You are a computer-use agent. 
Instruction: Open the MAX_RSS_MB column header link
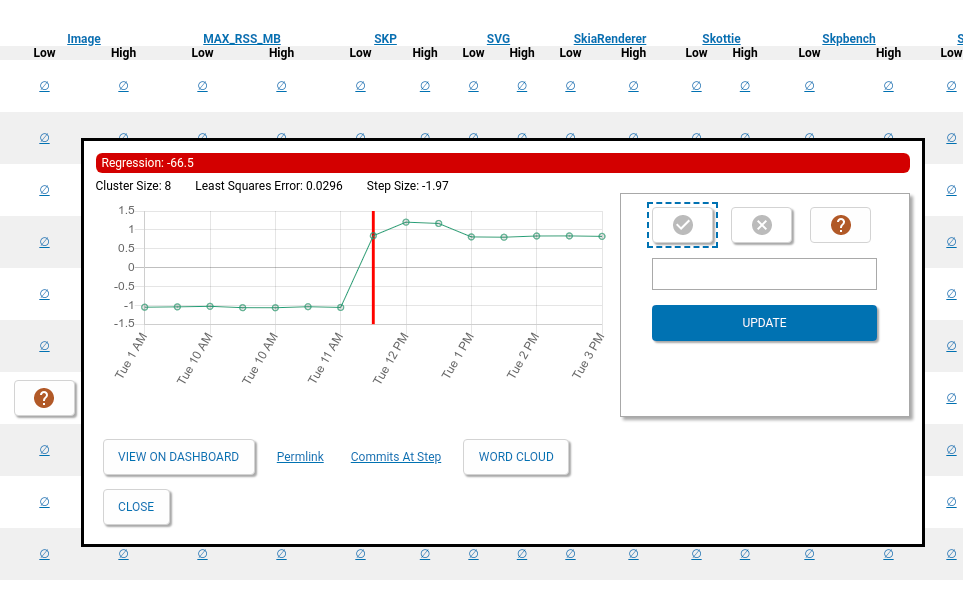(x=242, y=39)
